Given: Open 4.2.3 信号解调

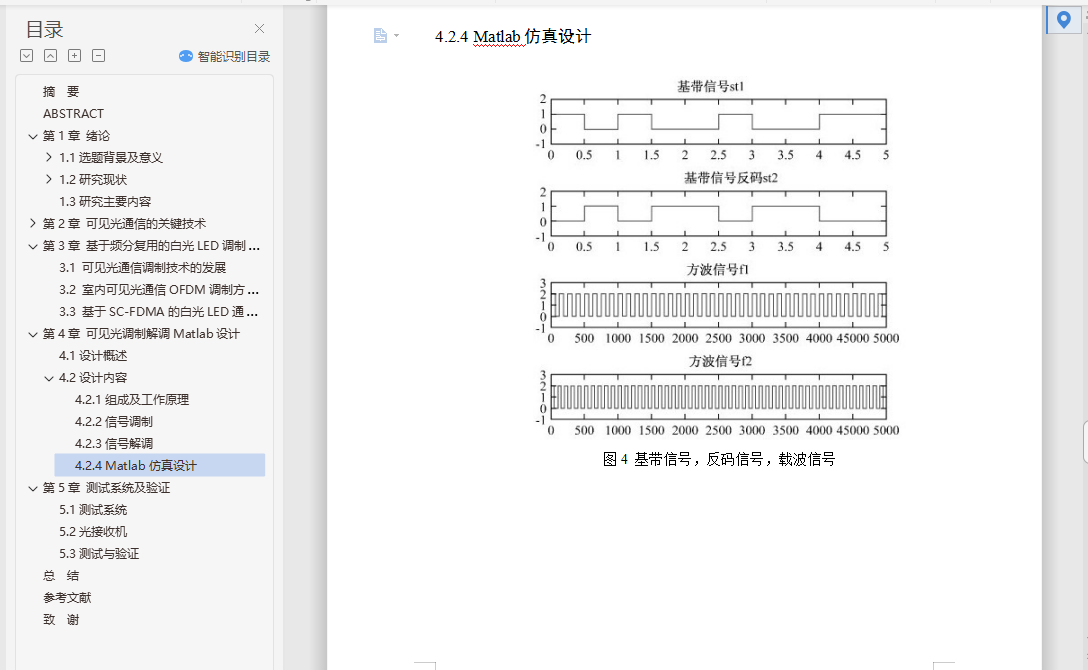Looking at the screenshot, I should coord(114,444).
